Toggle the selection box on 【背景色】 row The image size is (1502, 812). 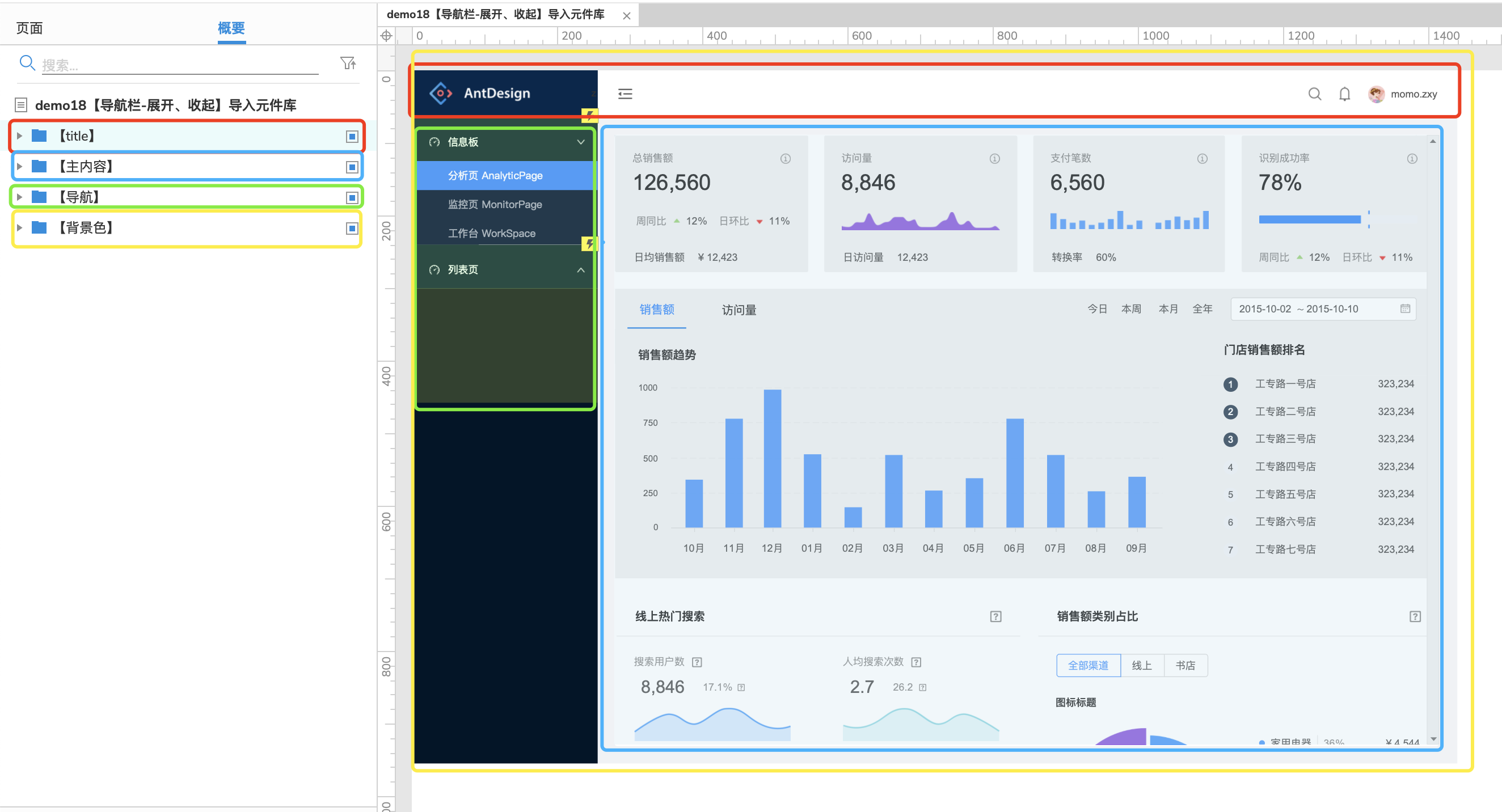click(352, 229)
